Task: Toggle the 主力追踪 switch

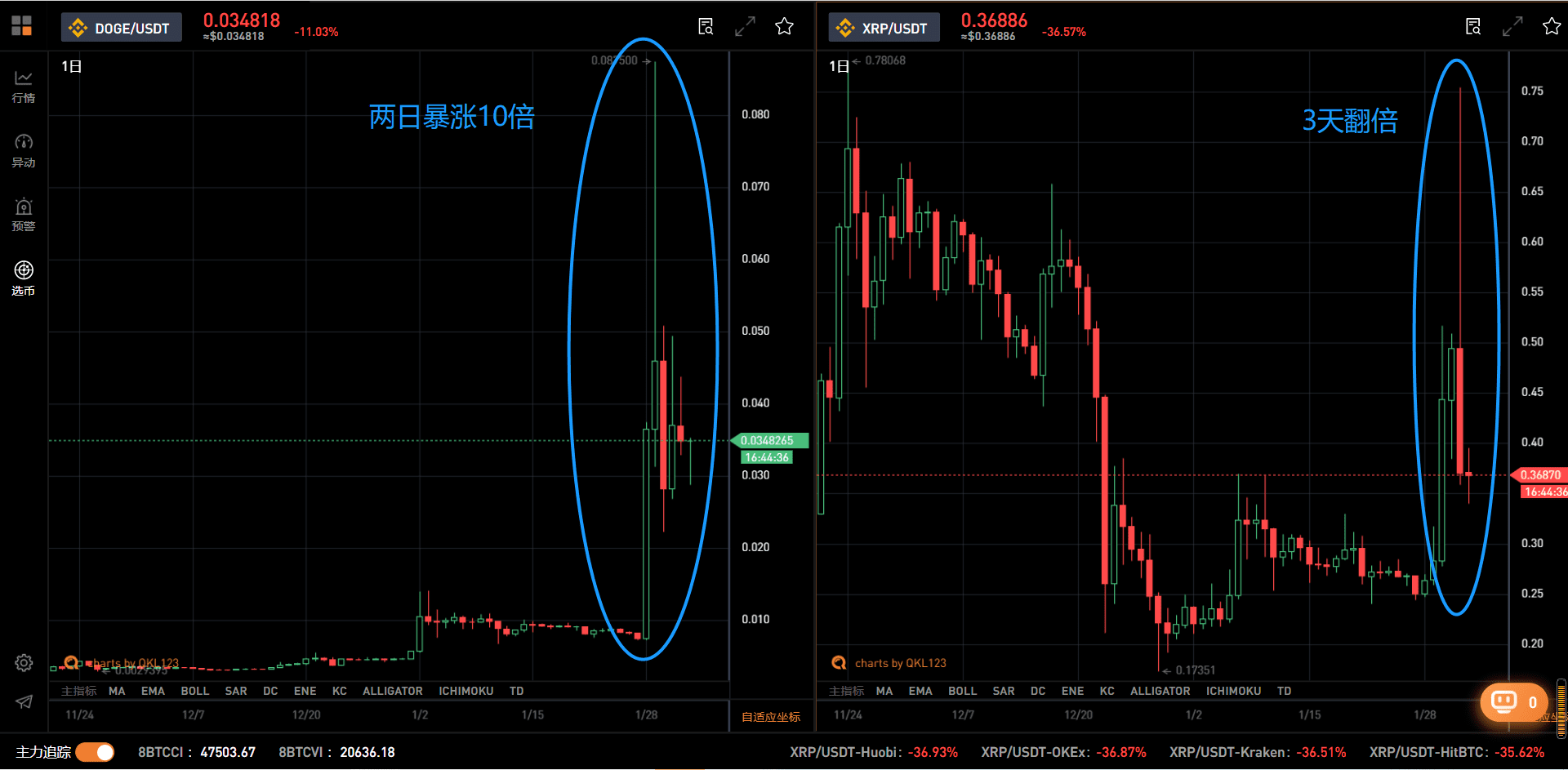Action: (x=96, y=752)
